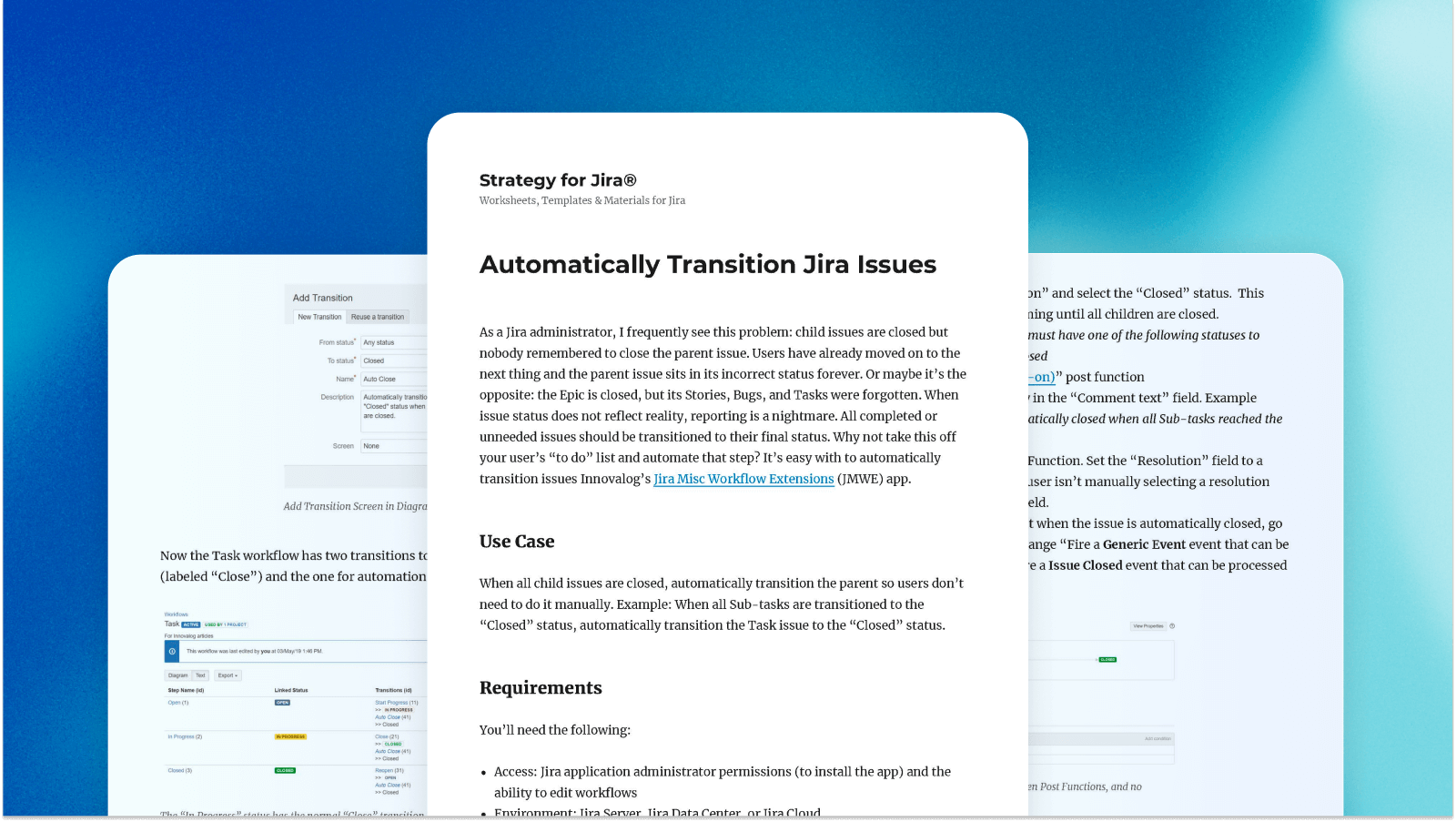
Task: Click the Add condition link
Action: pyautogui.click(x=1158, y=738)
